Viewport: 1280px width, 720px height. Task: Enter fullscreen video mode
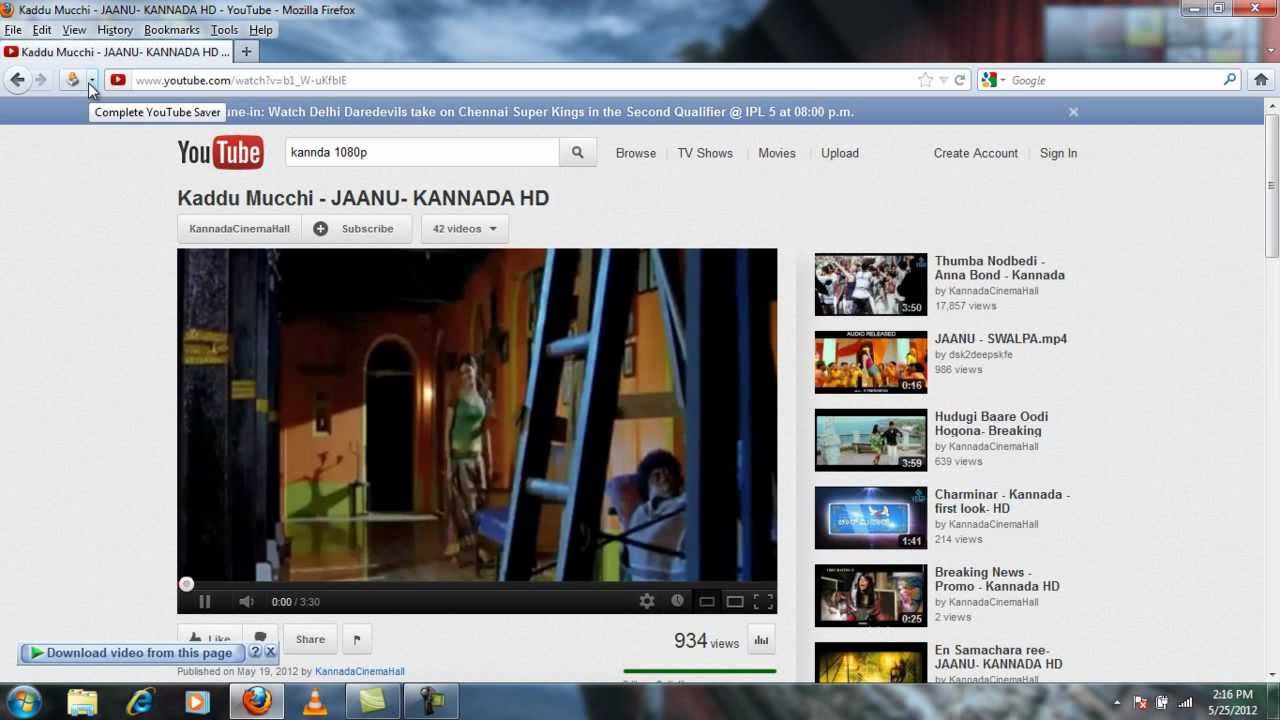point(763,601)
